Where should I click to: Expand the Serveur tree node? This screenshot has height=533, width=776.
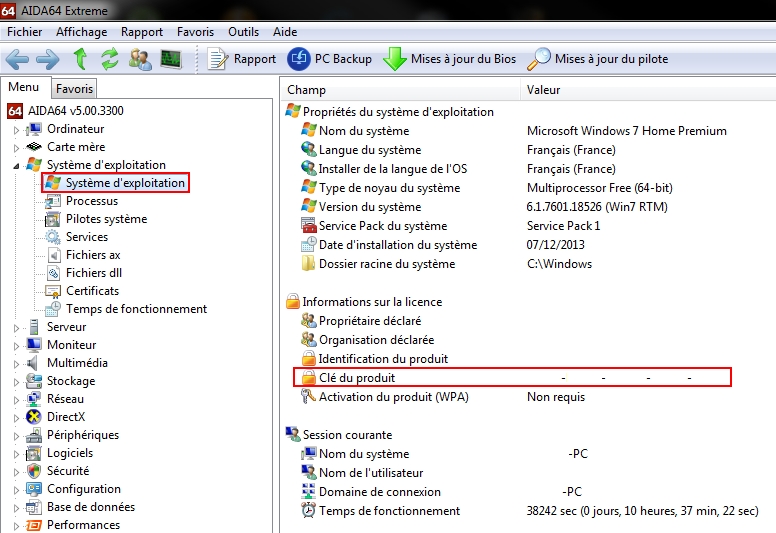pyautogui.click(x=16, y=328)
